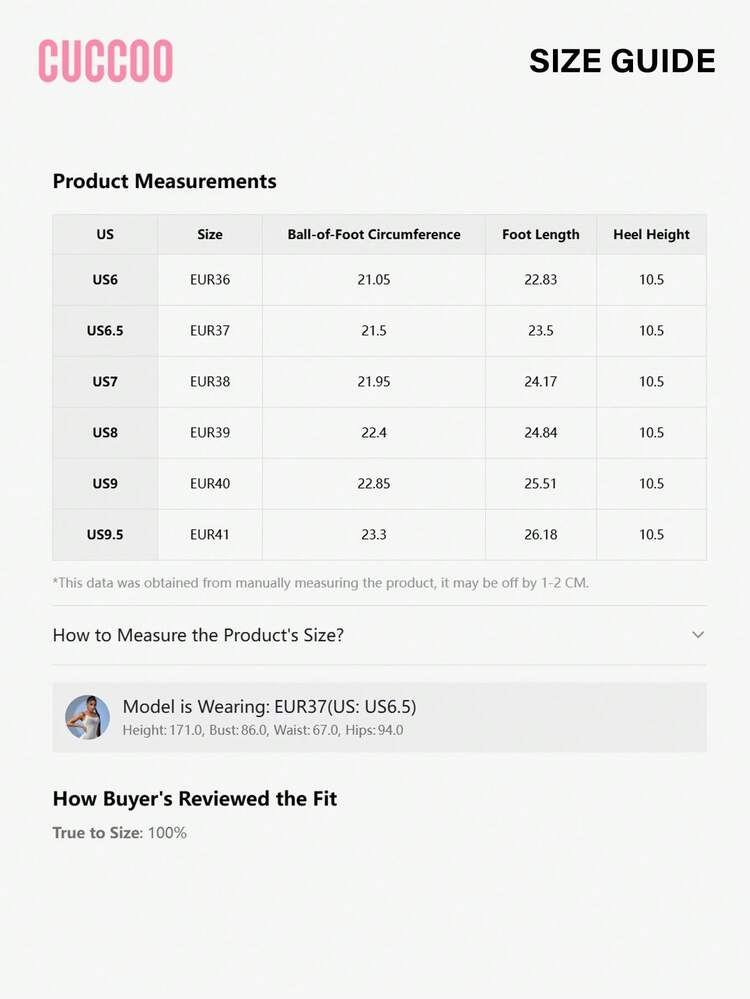Select the US9 row header
Screen dimensions: 750x999
pyautogui.click(x=105, y=484)
